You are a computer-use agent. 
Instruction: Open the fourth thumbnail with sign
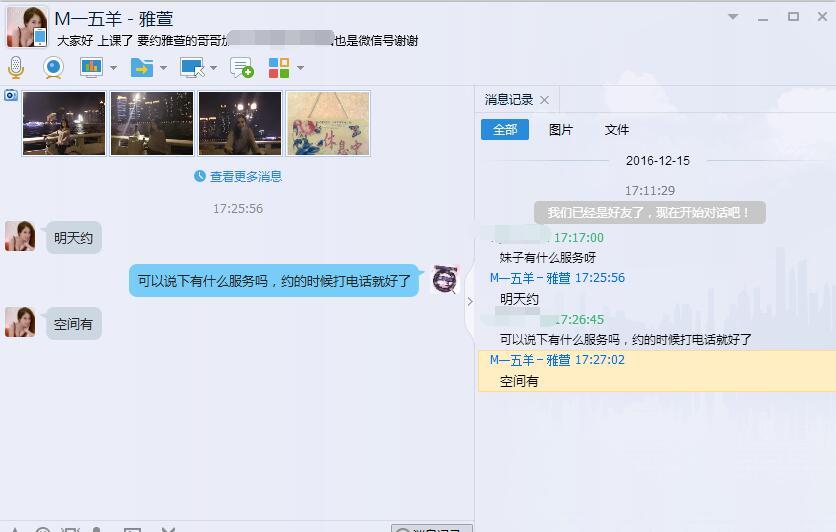click(x=328, y=124)
